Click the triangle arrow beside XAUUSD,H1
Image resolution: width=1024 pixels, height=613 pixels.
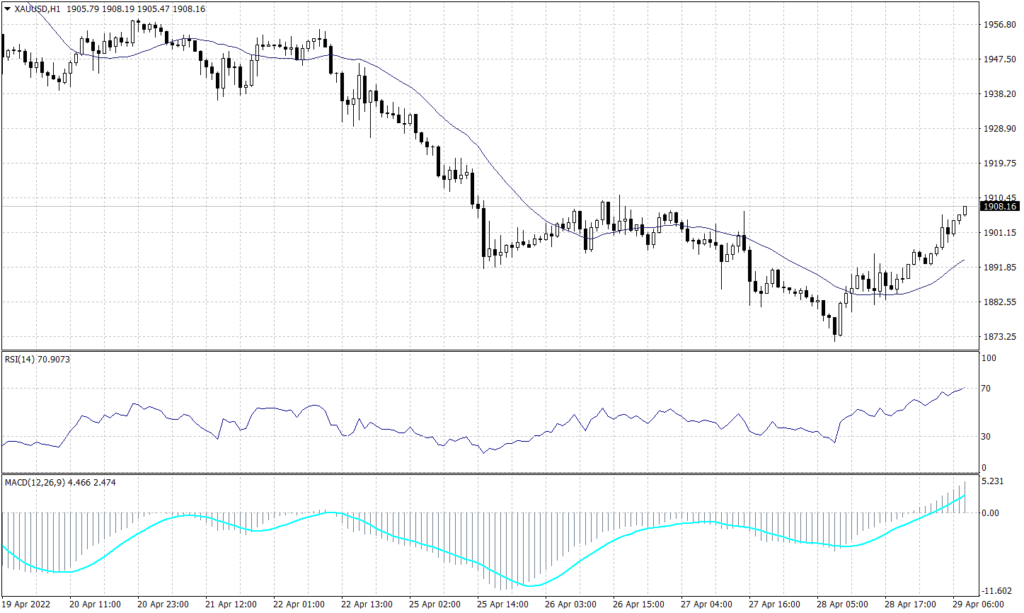click(x=7, y=8)
